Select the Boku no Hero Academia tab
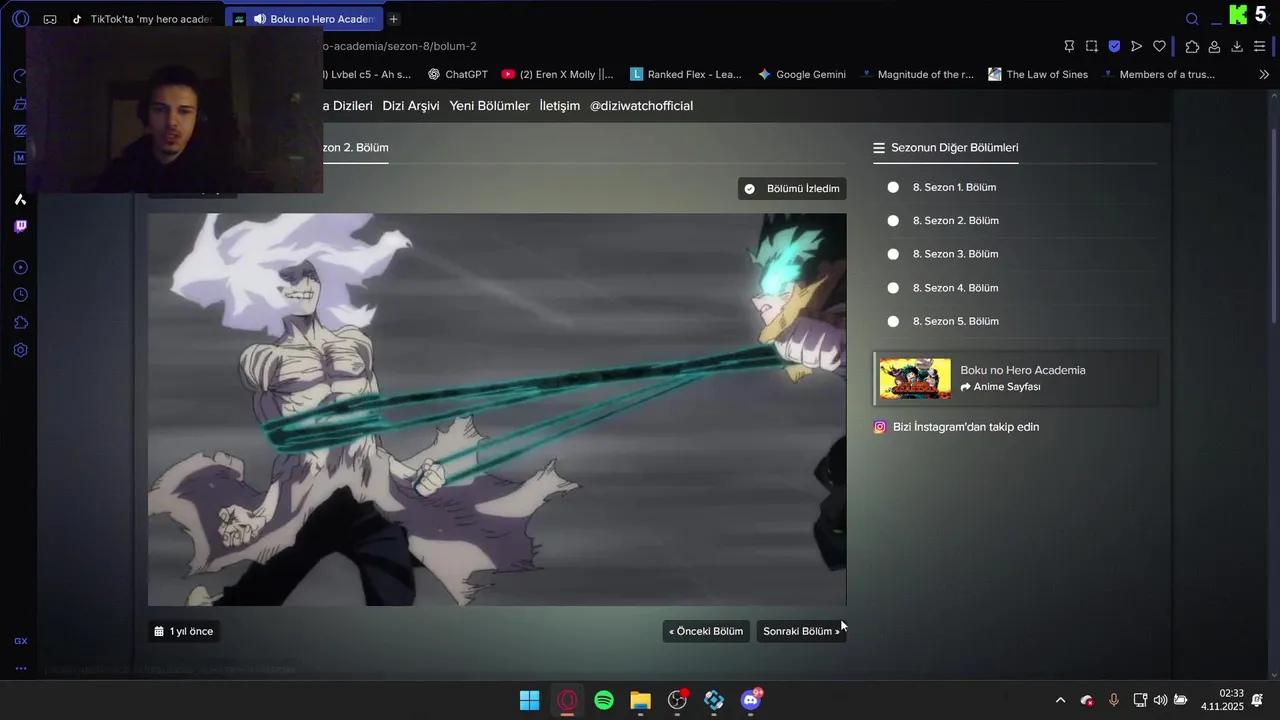 [303, 19]
